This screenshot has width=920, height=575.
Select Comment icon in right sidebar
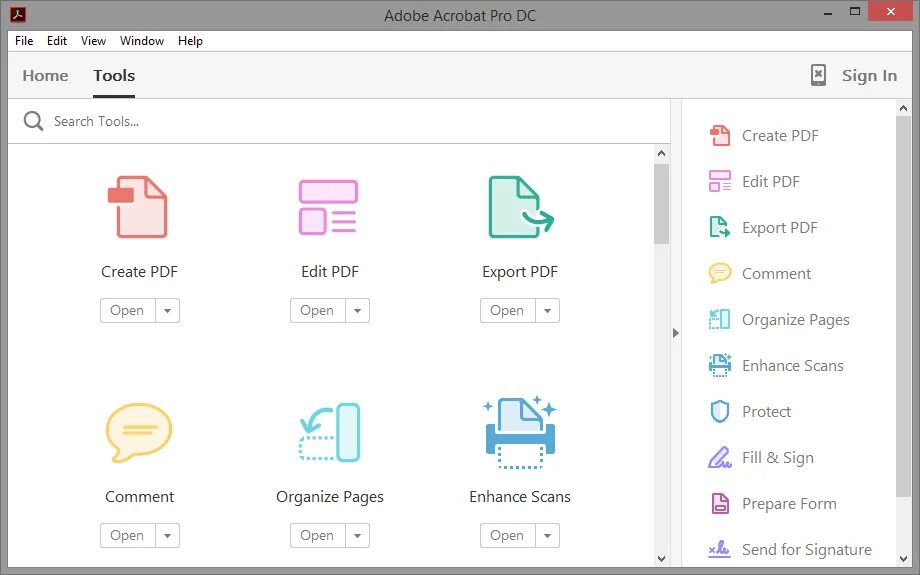click(x=720, y=273)
